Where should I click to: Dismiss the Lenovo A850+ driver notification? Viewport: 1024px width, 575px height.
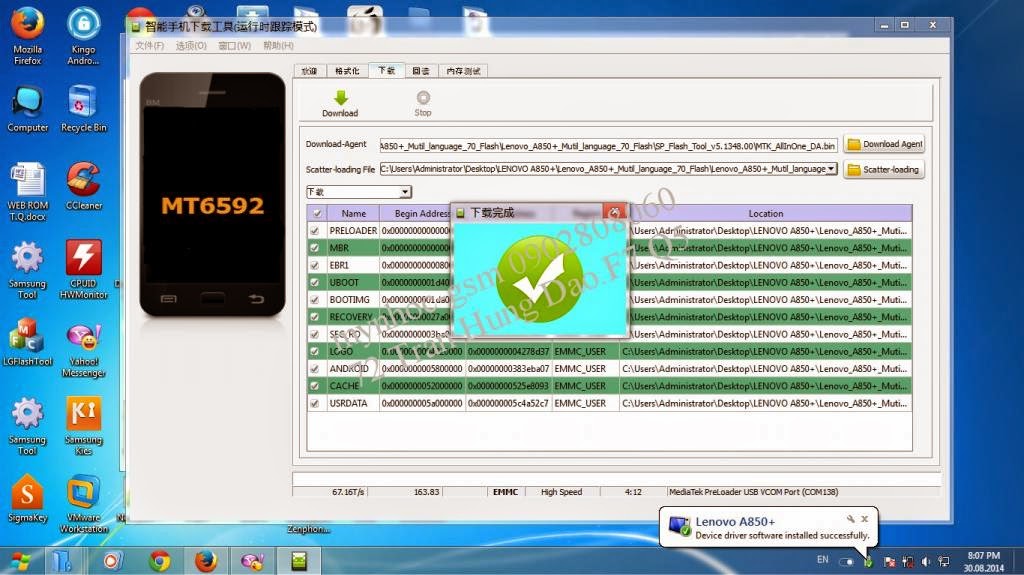coord(864,519)
